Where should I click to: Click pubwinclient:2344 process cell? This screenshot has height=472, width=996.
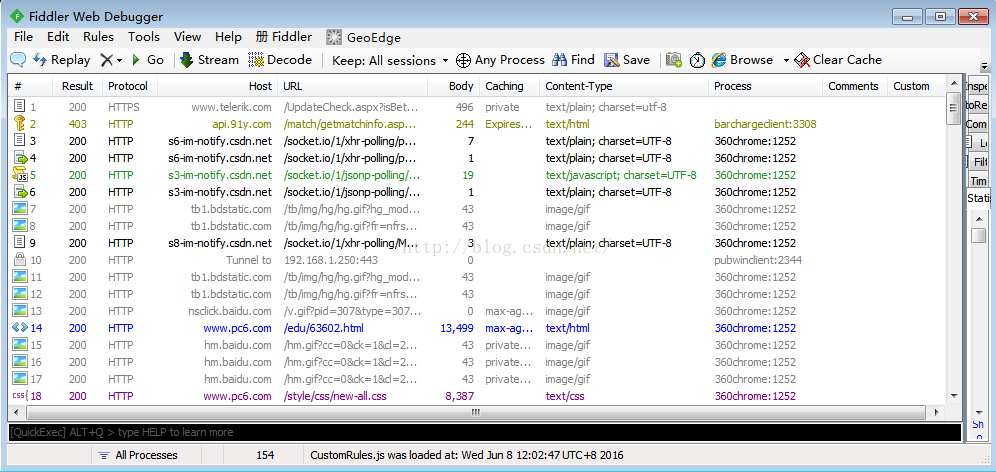[758, 260]
